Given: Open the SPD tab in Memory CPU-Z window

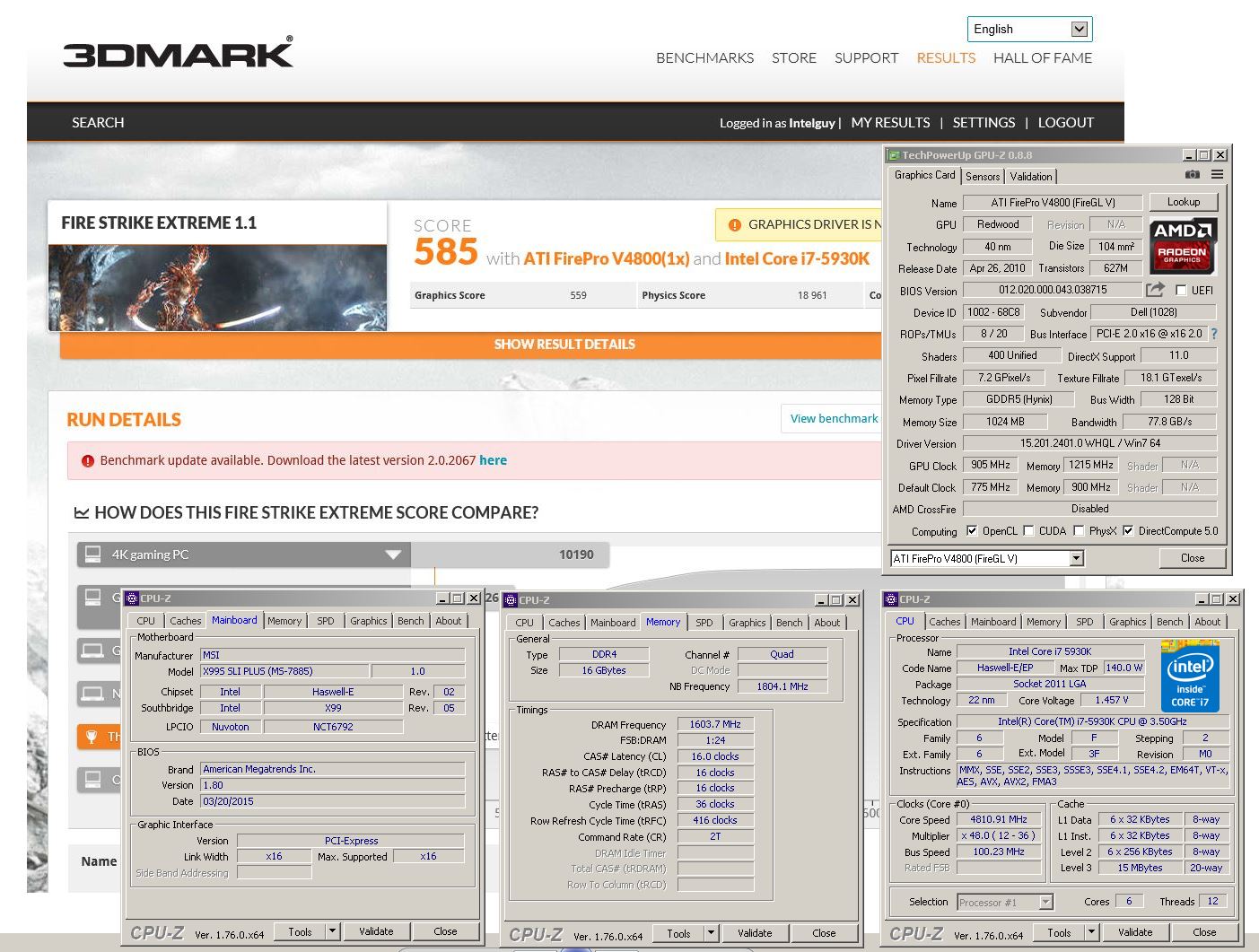Looking at the screenshot, I should click(704, 623).
